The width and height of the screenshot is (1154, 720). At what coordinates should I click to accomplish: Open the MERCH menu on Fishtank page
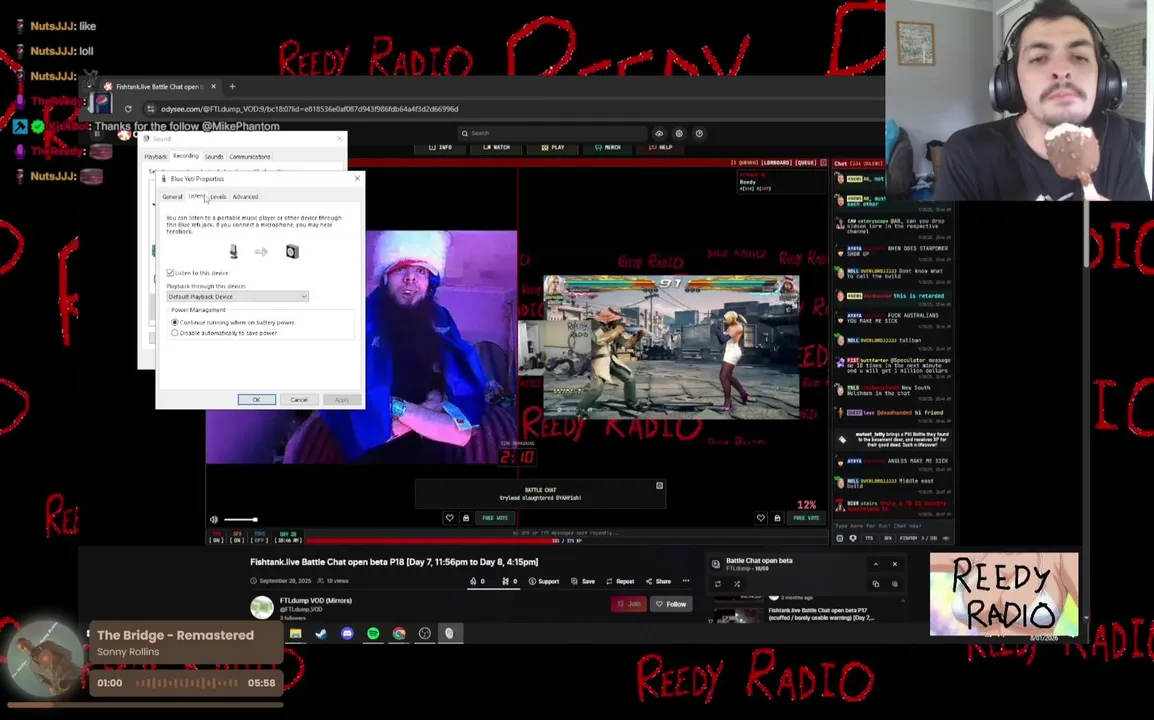608,147
